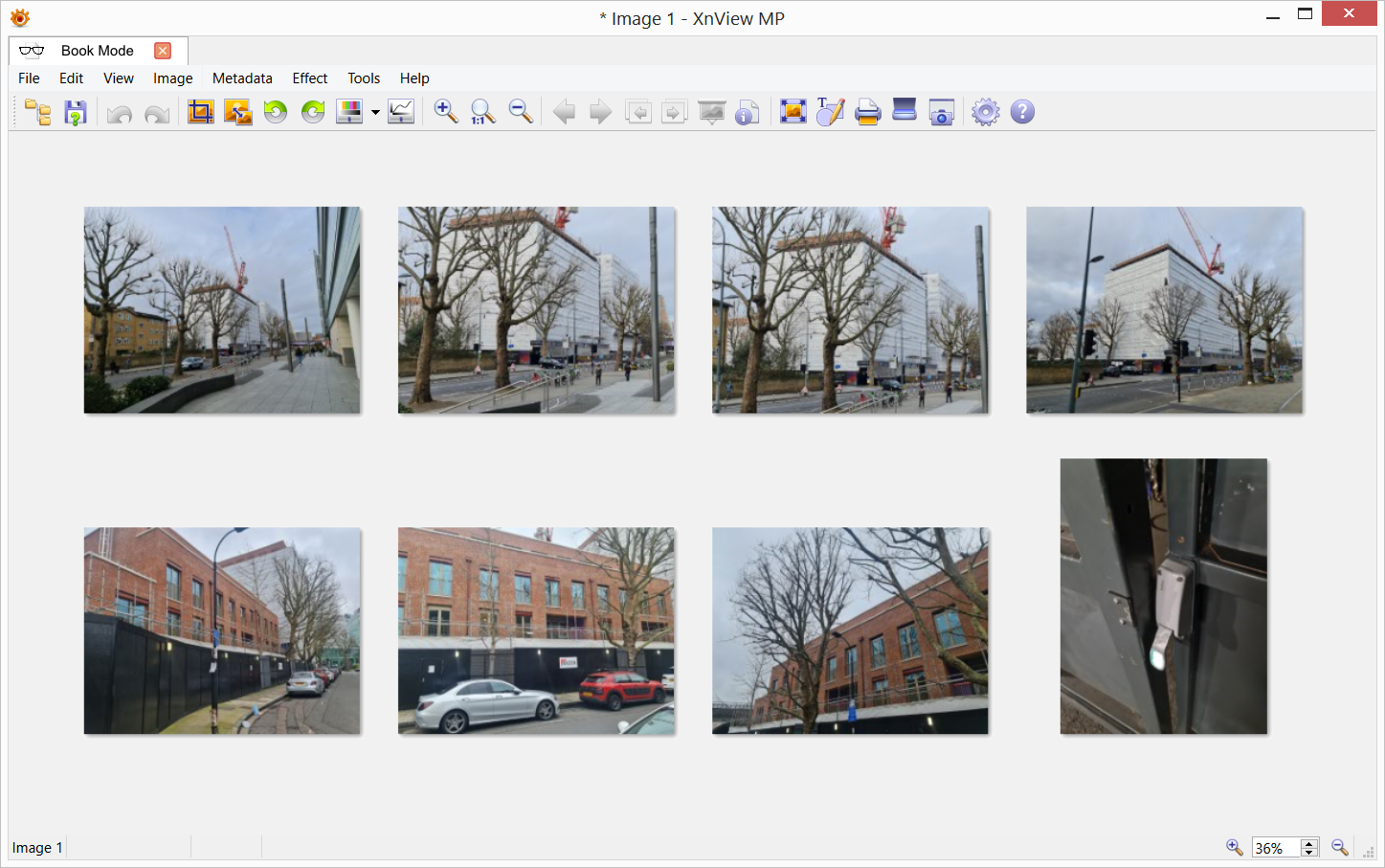Click the status bar zoom out magnifier

coord(1340,848)
